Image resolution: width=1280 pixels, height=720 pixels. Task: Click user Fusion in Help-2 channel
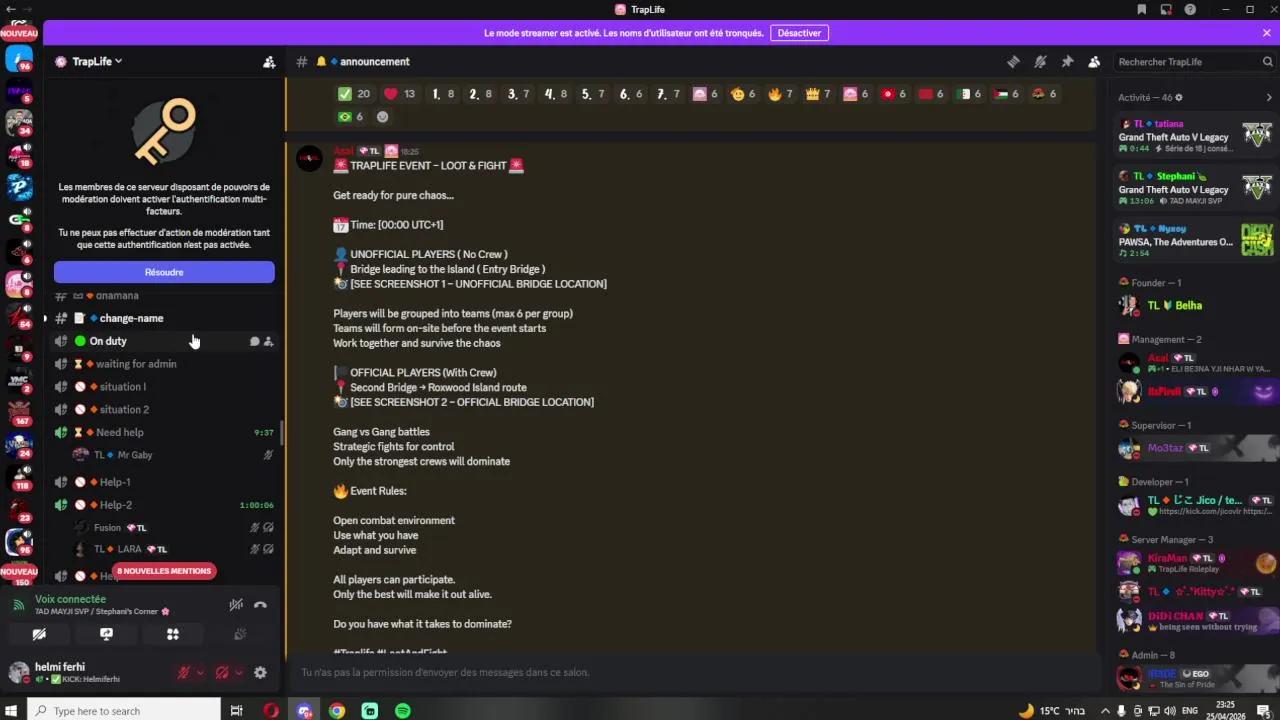[x=107, y=528]
